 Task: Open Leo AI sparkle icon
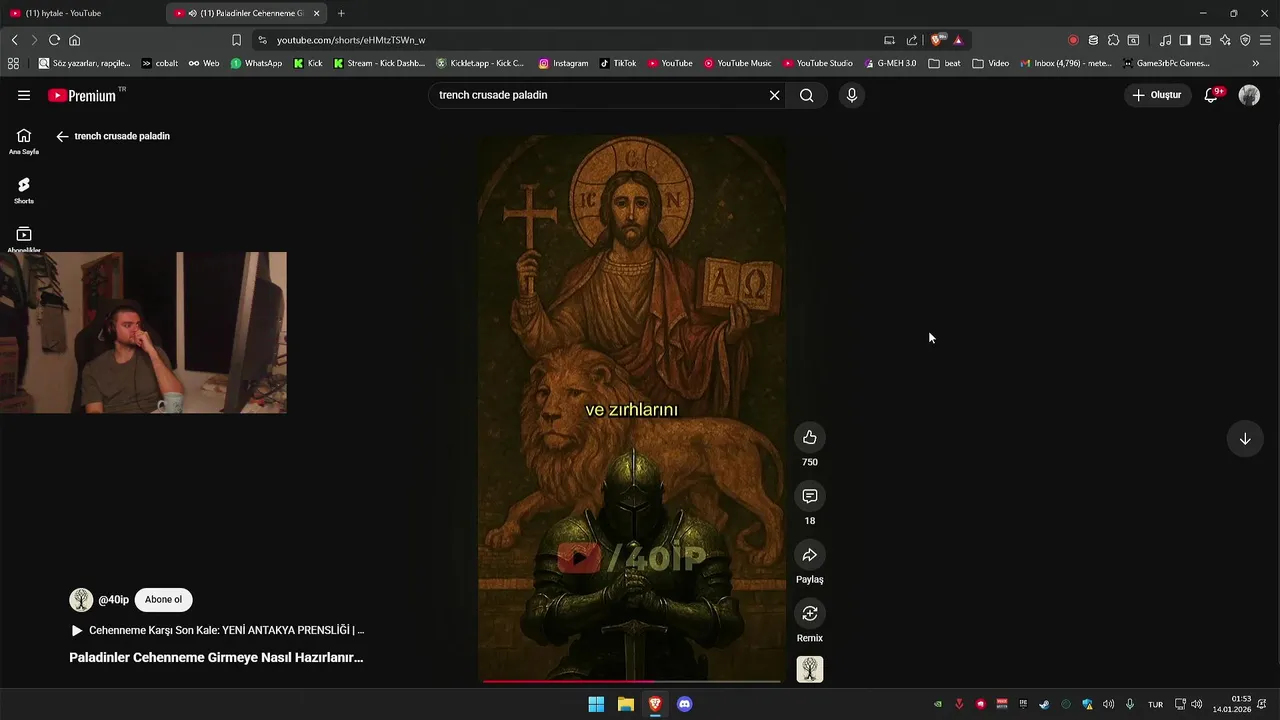click(1225, 40)
